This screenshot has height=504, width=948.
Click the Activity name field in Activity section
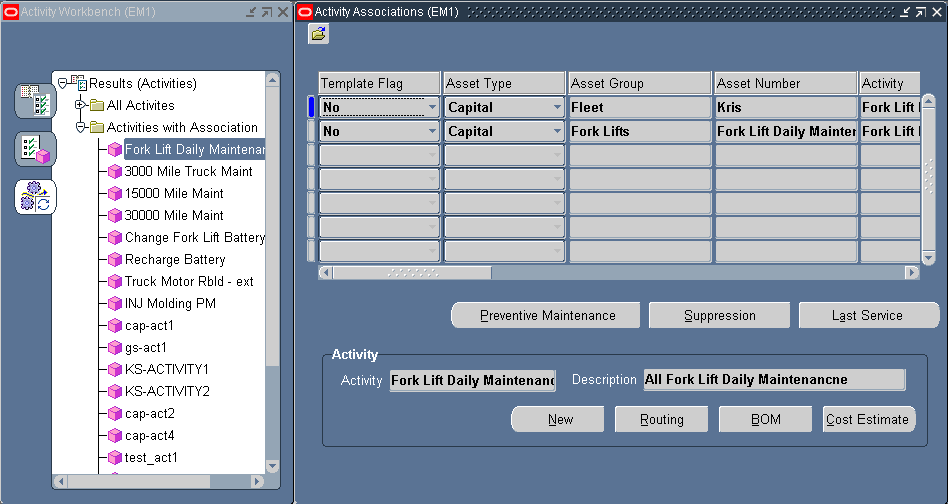472,380
